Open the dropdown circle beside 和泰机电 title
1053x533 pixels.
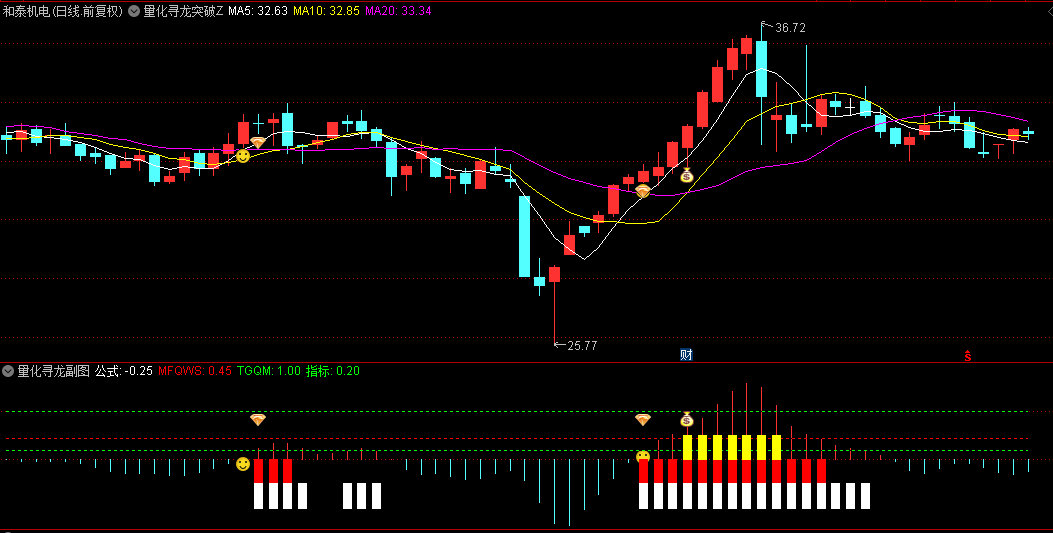tap(134, 11)
